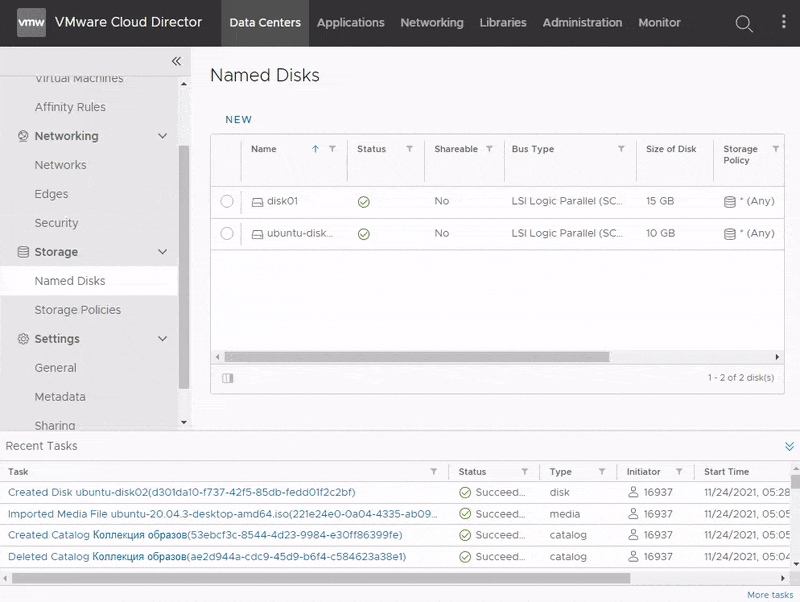800x602 pixels.
Task: Open the More tasks link
Action: point(770,595)
